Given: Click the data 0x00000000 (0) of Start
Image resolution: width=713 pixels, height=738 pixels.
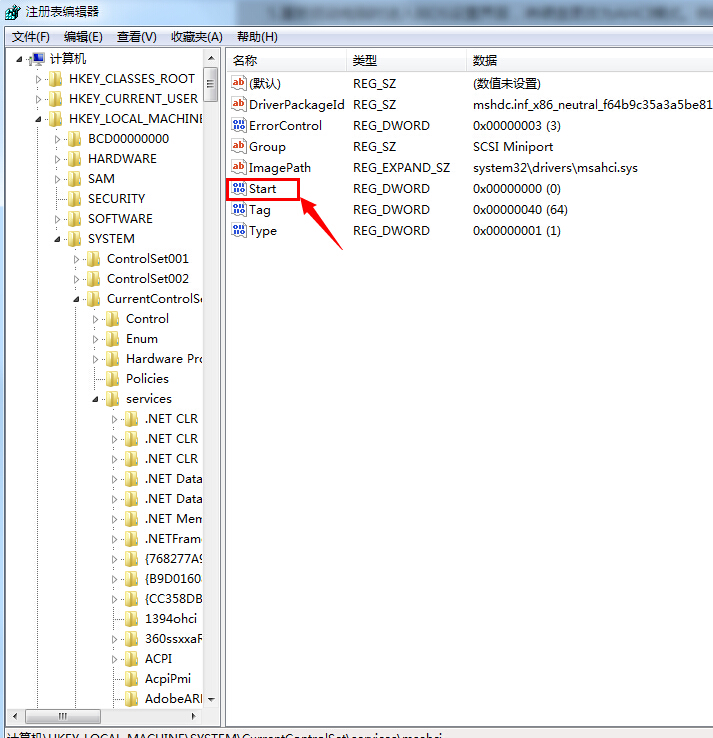Looking at the screenshot, I should [x=517, y=189].
